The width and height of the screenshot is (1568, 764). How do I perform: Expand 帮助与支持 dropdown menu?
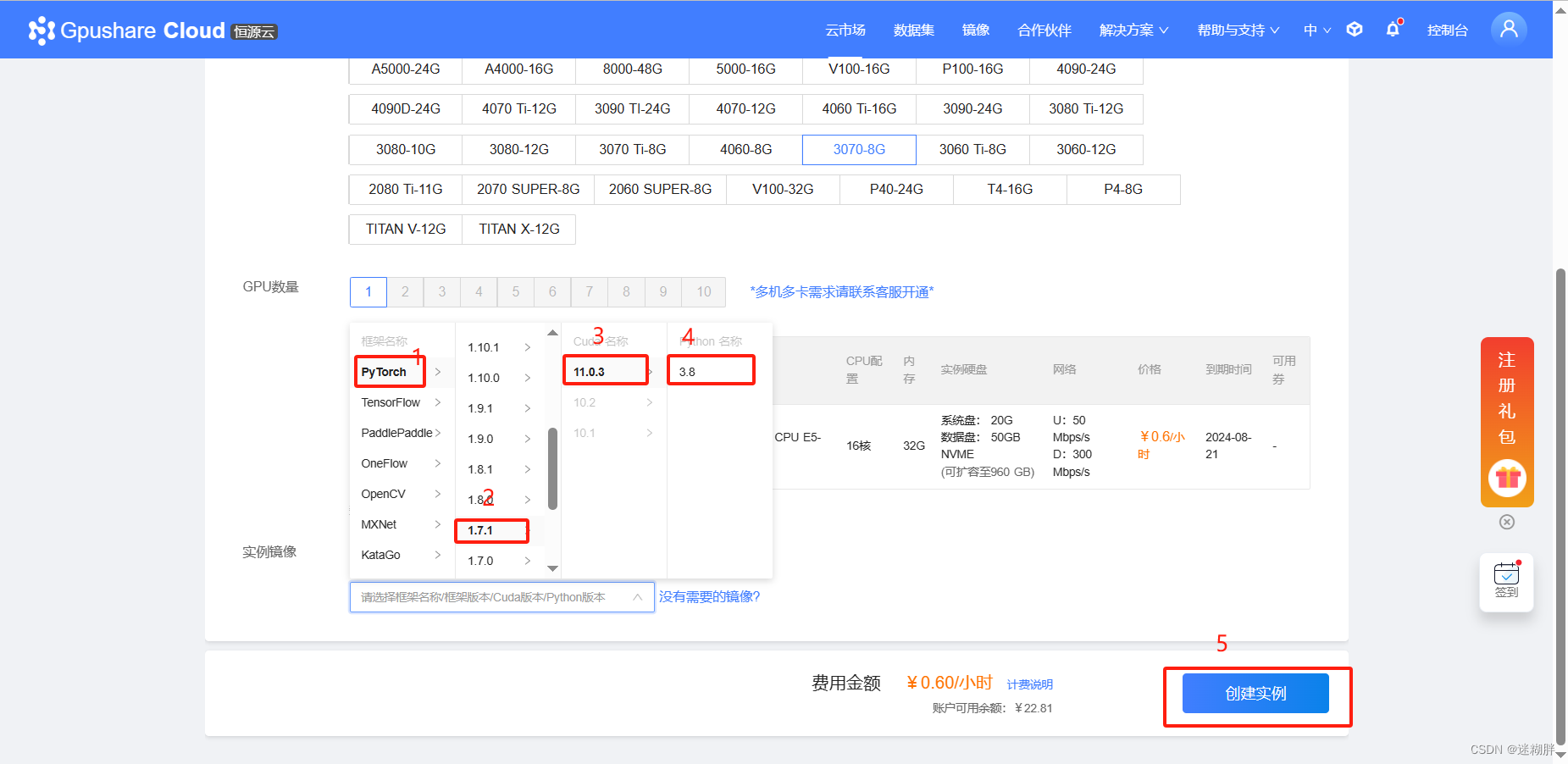click(1238, 30)
